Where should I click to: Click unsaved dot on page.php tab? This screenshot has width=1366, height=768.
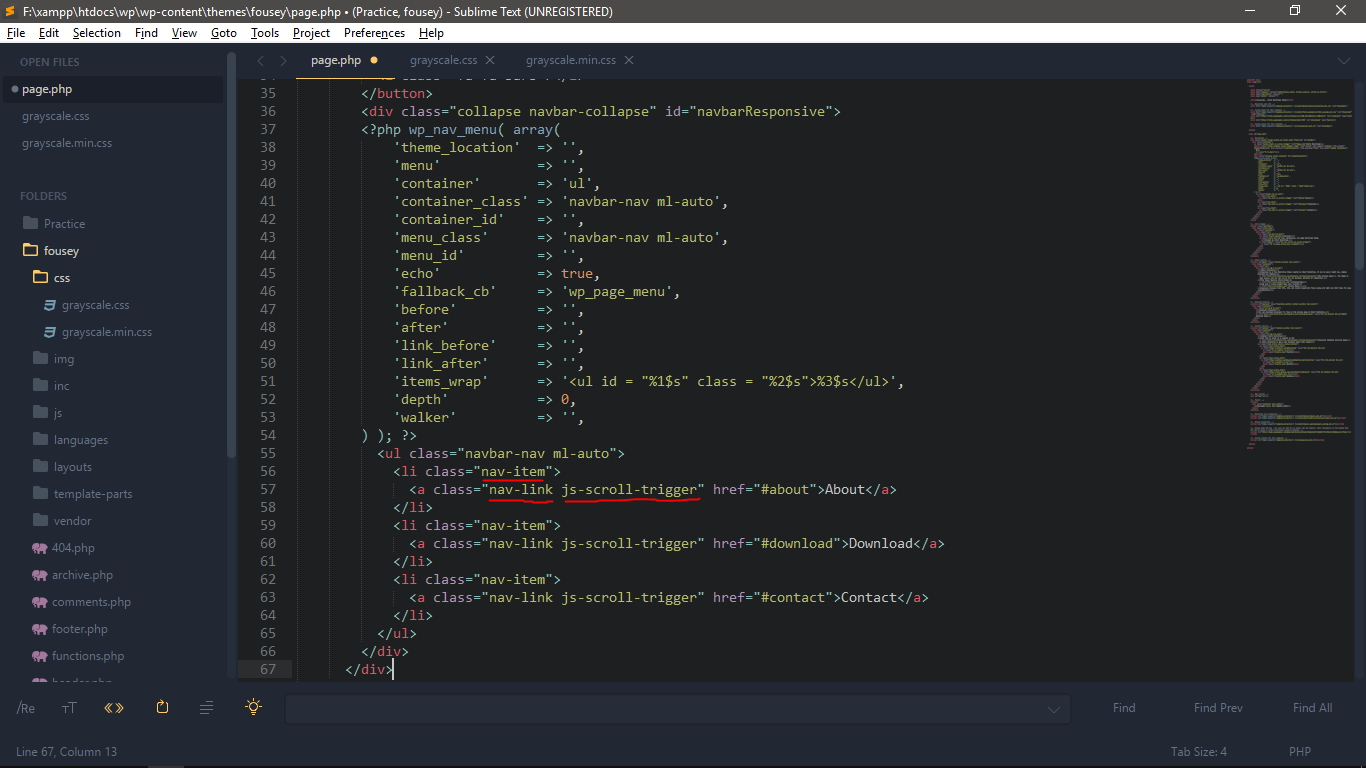[x=374, y=61]
